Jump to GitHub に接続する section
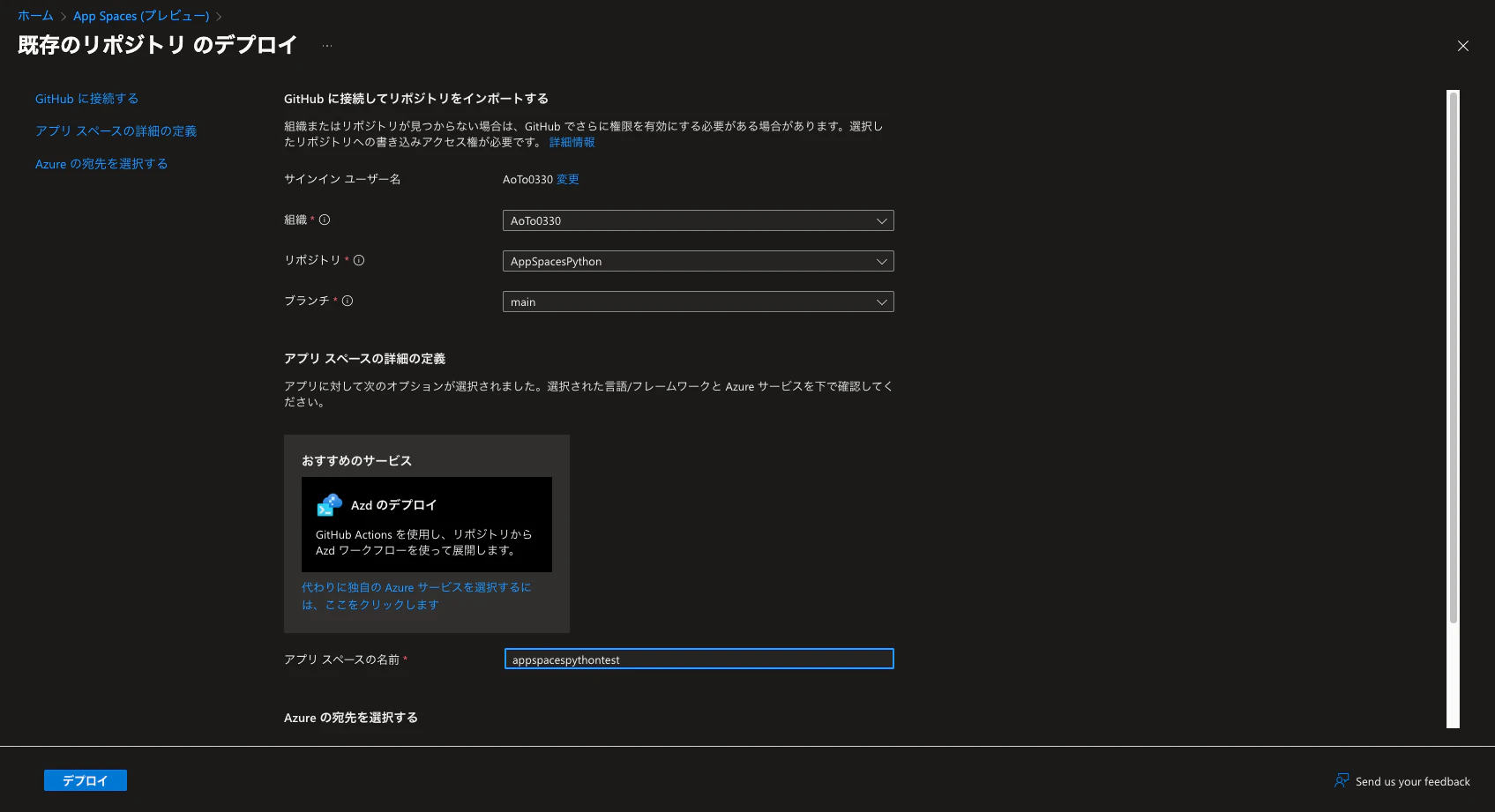Viewport: 1495px width, 812px height. [86, 99]
